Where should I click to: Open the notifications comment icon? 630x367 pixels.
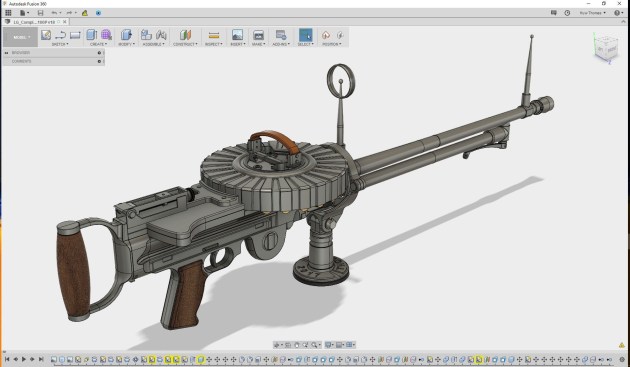554,13
